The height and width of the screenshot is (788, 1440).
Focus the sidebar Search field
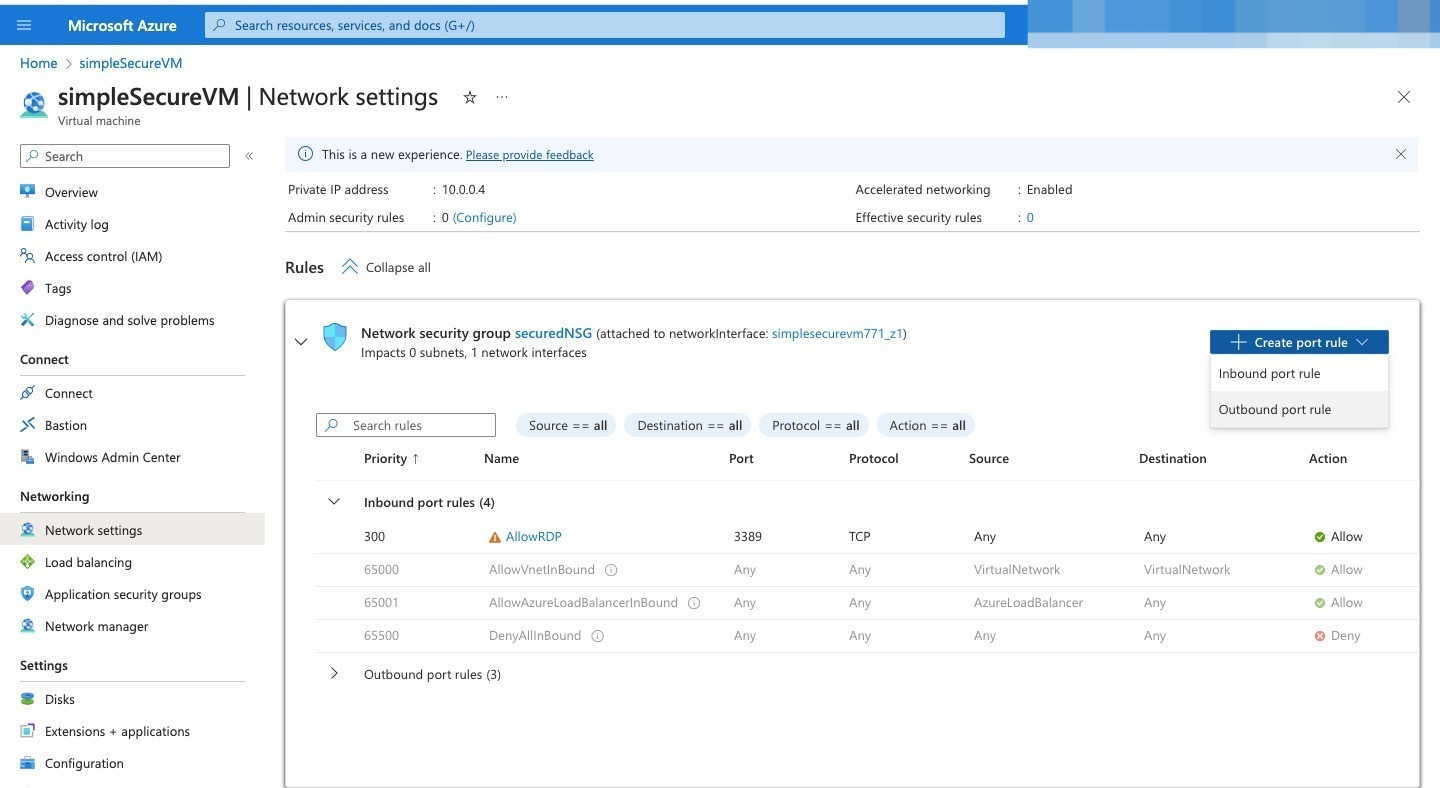(125, 156)
